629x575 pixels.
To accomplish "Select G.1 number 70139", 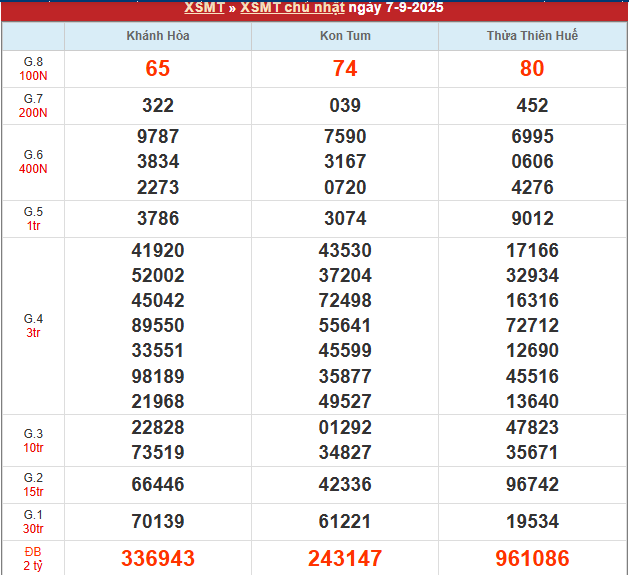I will pos(158,522).
